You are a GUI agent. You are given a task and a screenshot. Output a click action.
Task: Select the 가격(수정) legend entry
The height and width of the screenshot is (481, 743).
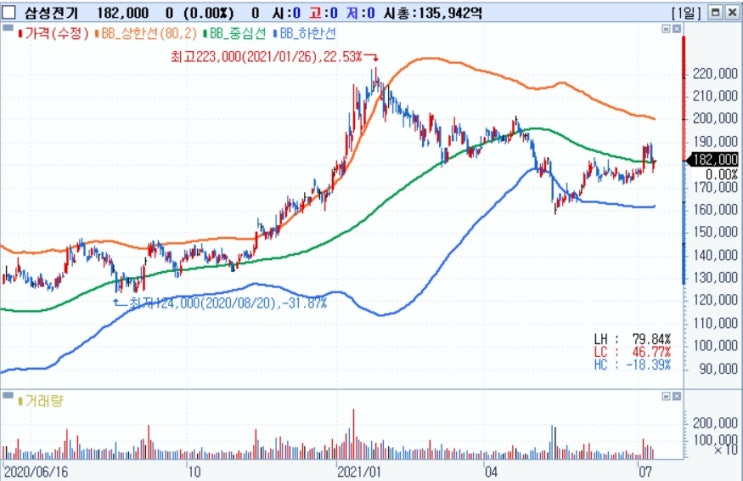[56, 34]
